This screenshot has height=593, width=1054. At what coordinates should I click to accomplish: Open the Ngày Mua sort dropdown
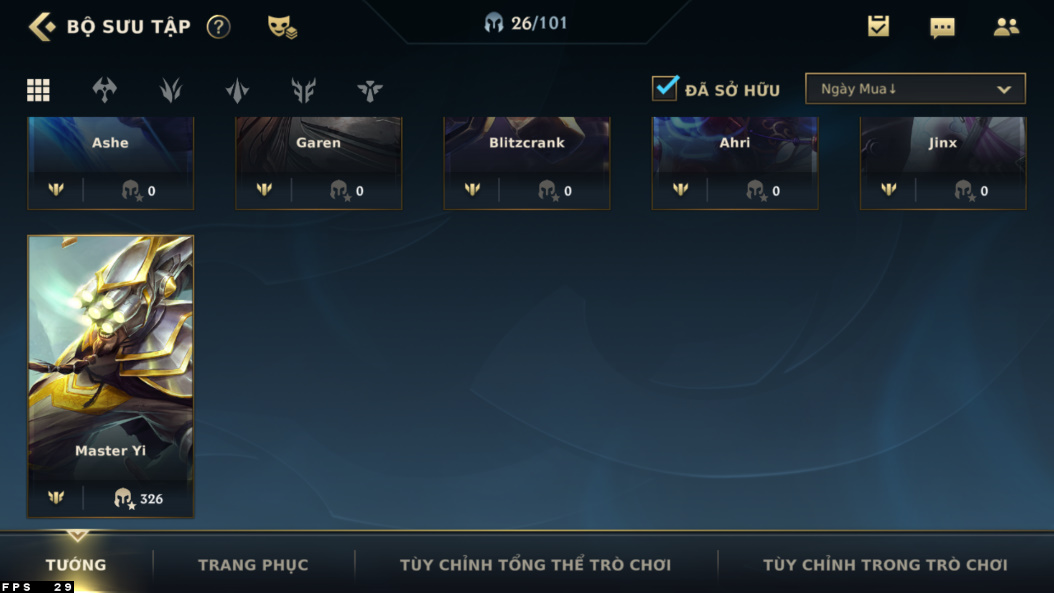tap(915, 89)
